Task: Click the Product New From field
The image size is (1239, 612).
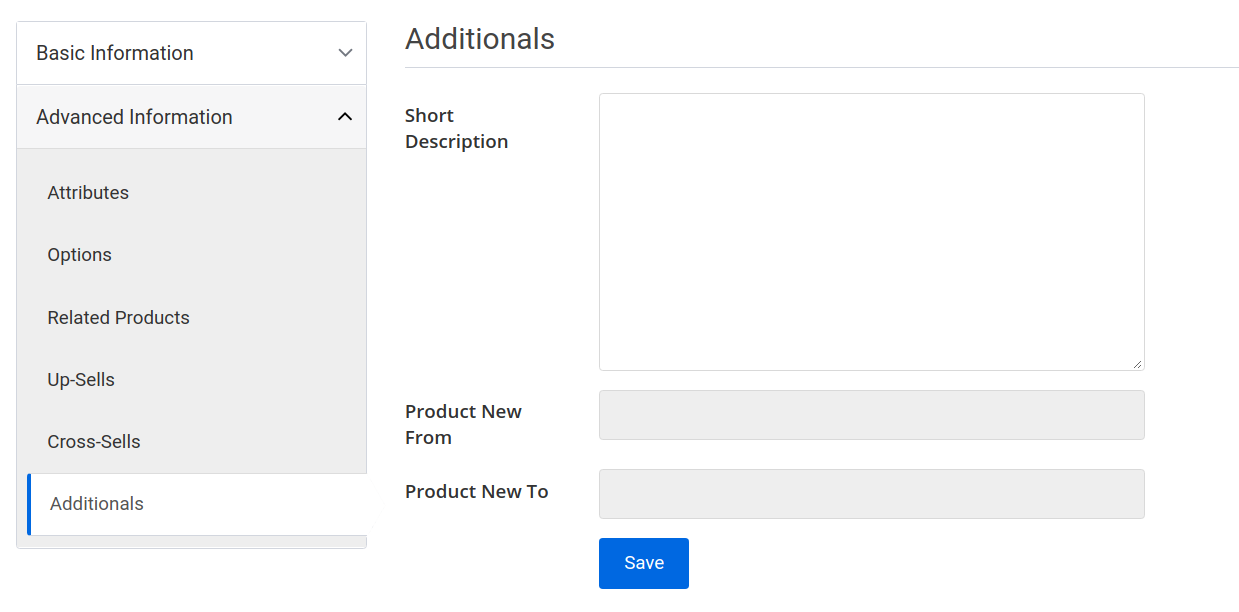Action: pyautogui.click(x=871, y=414)
